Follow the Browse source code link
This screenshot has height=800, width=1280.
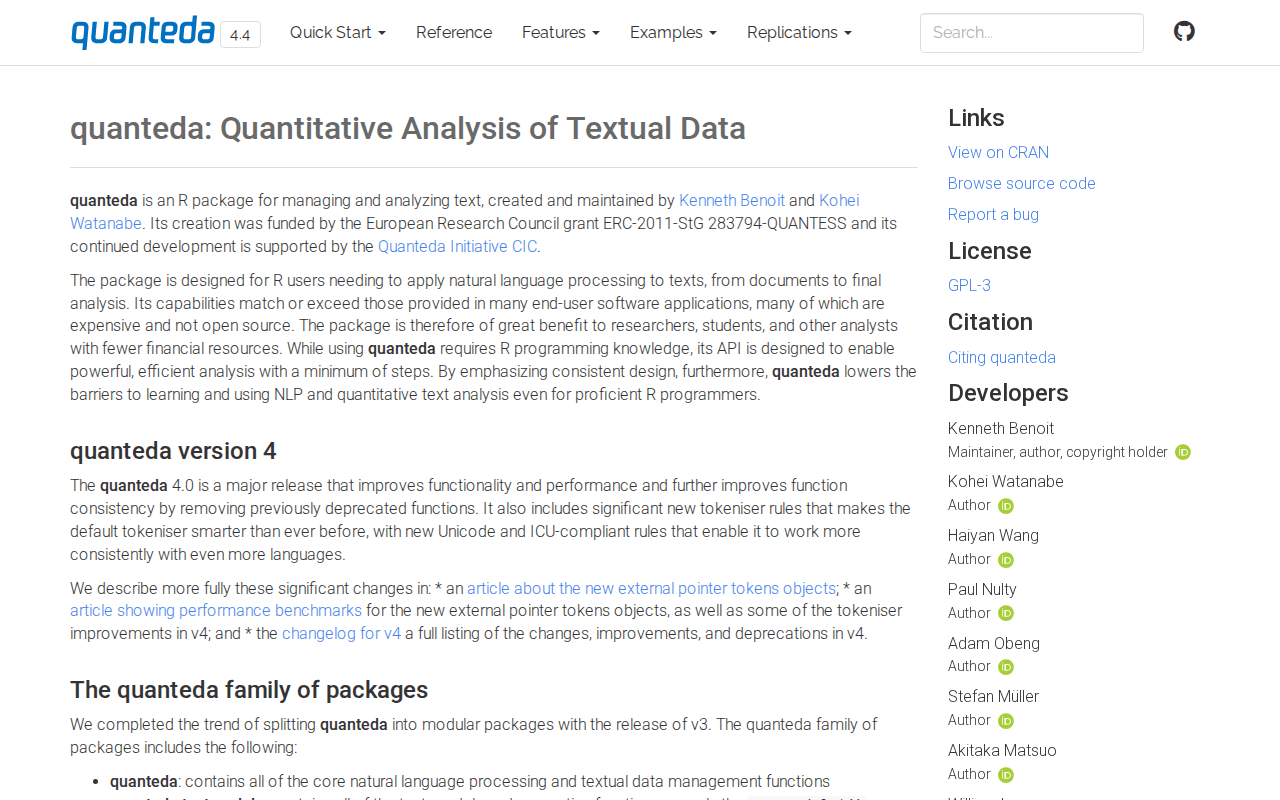(x=1022, y=183)
